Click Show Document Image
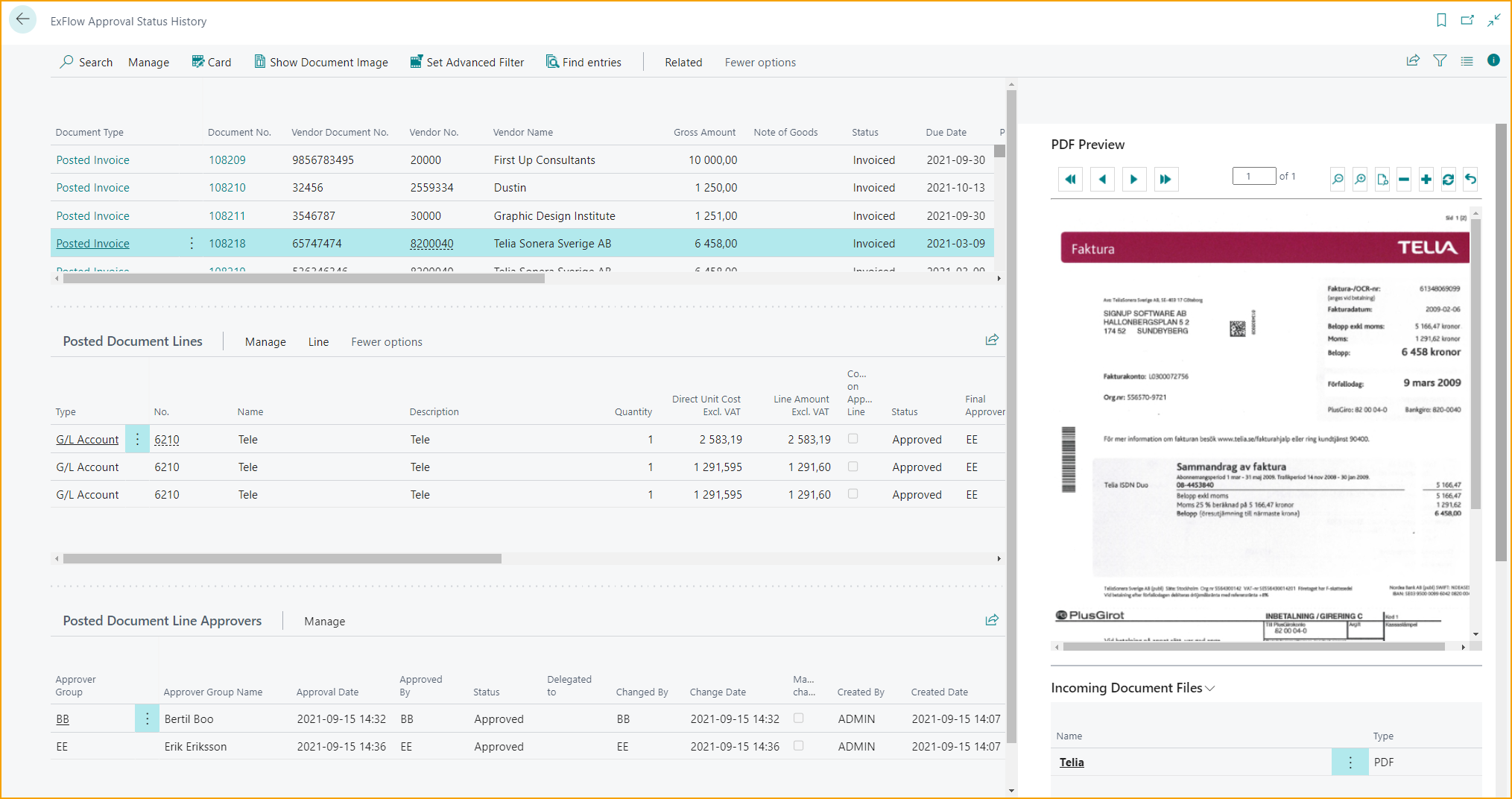This screenshot has width=1512, height=799. point(321,63)
